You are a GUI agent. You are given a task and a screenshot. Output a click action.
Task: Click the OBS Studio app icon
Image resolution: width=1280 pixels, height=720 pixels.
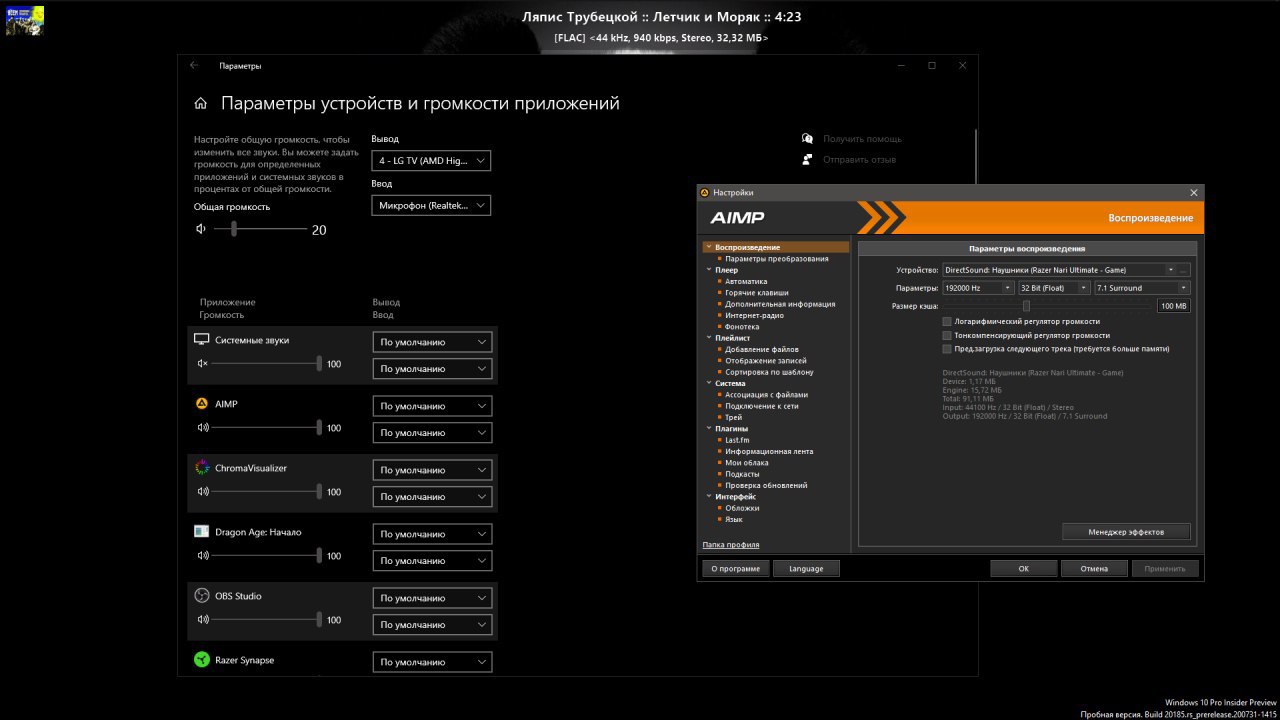click(201, 596)
